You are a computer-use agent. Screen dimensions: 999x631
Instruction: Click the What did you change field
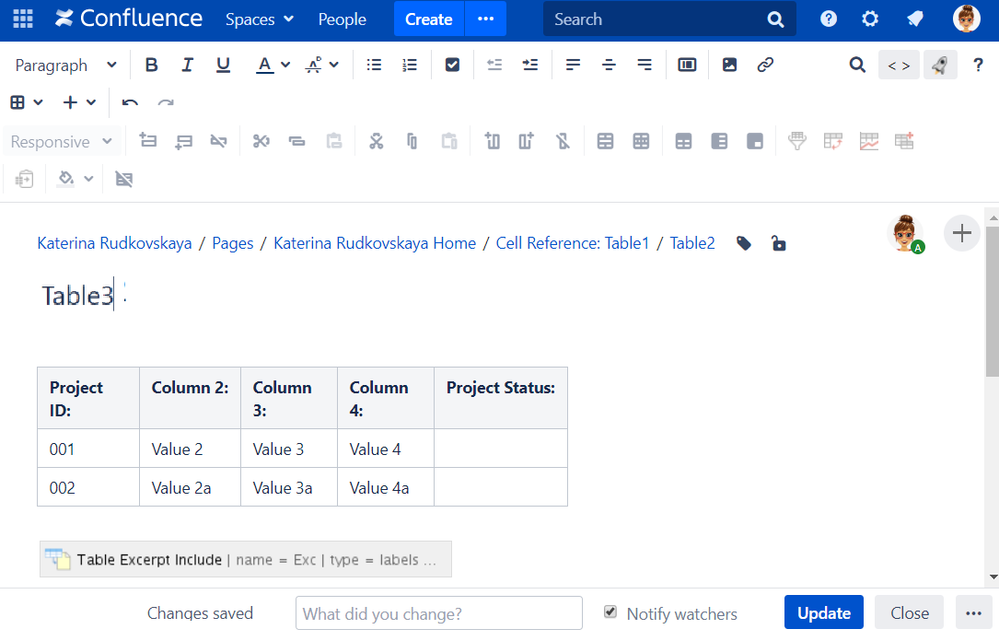click(439, 613)
